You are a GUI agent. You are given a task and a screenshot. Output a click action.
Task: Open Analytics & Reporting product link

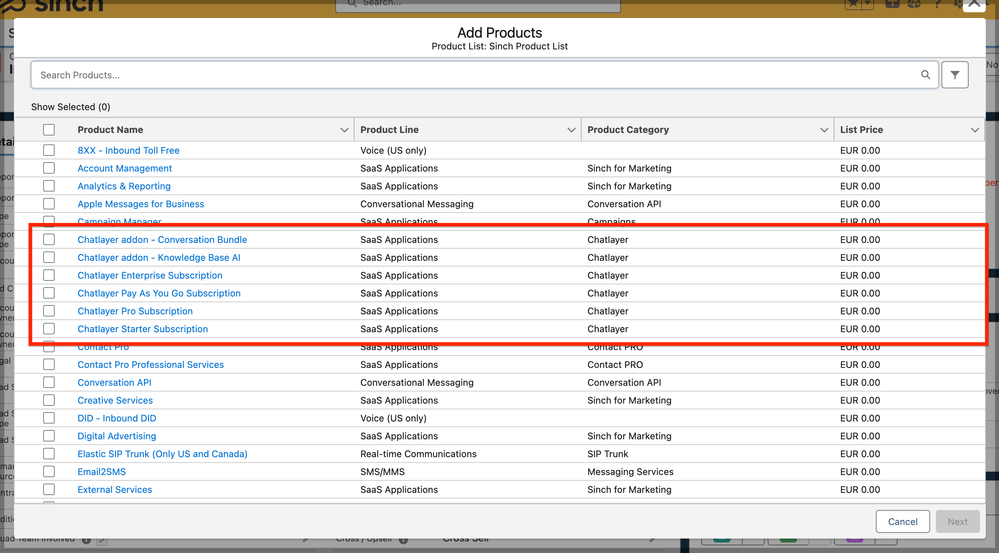124,186
